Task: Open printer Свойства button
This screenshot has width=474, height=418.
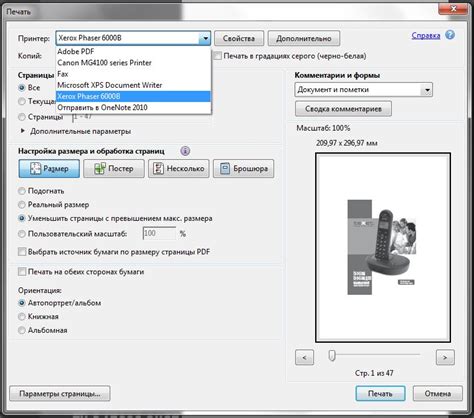Action: [x=239, y=38]
